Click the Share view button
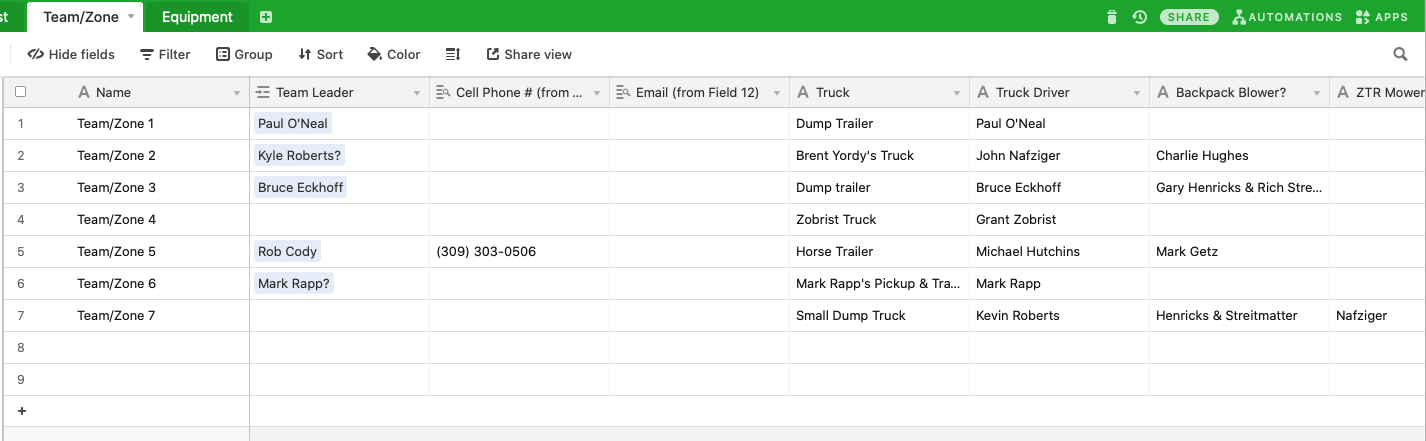 [x=529, y=54]
